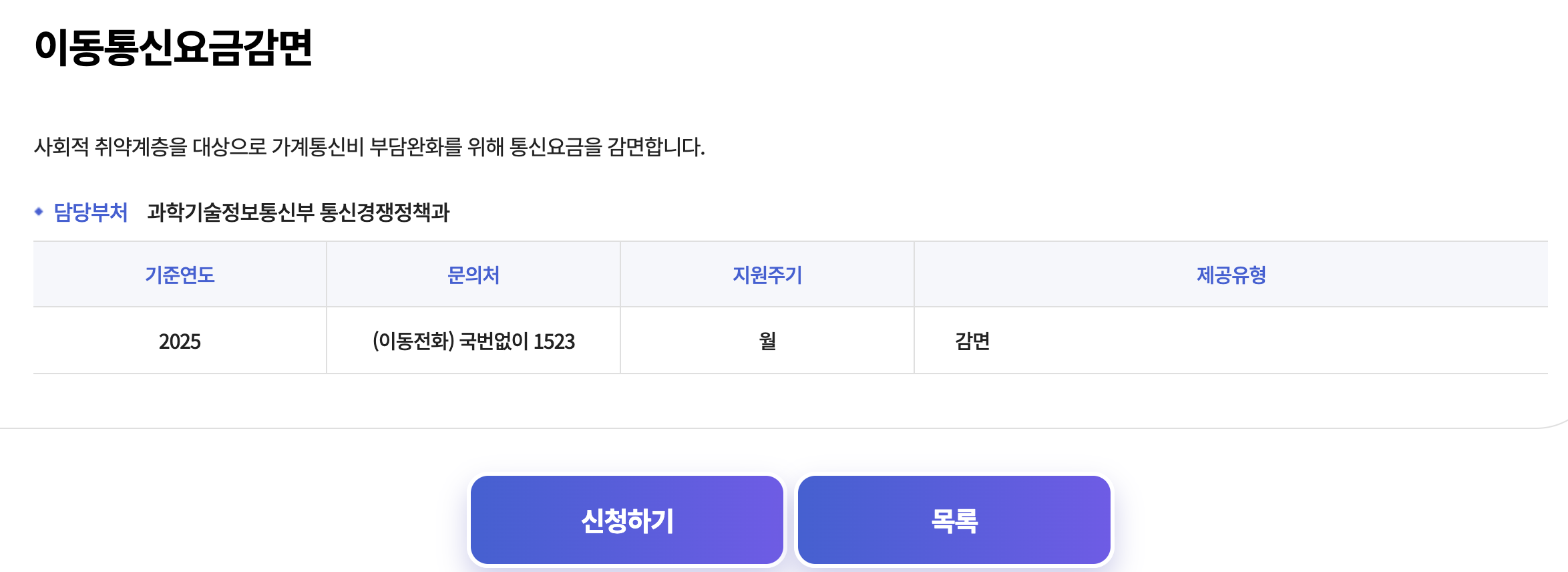Select the 지원주기 column header

767,275
